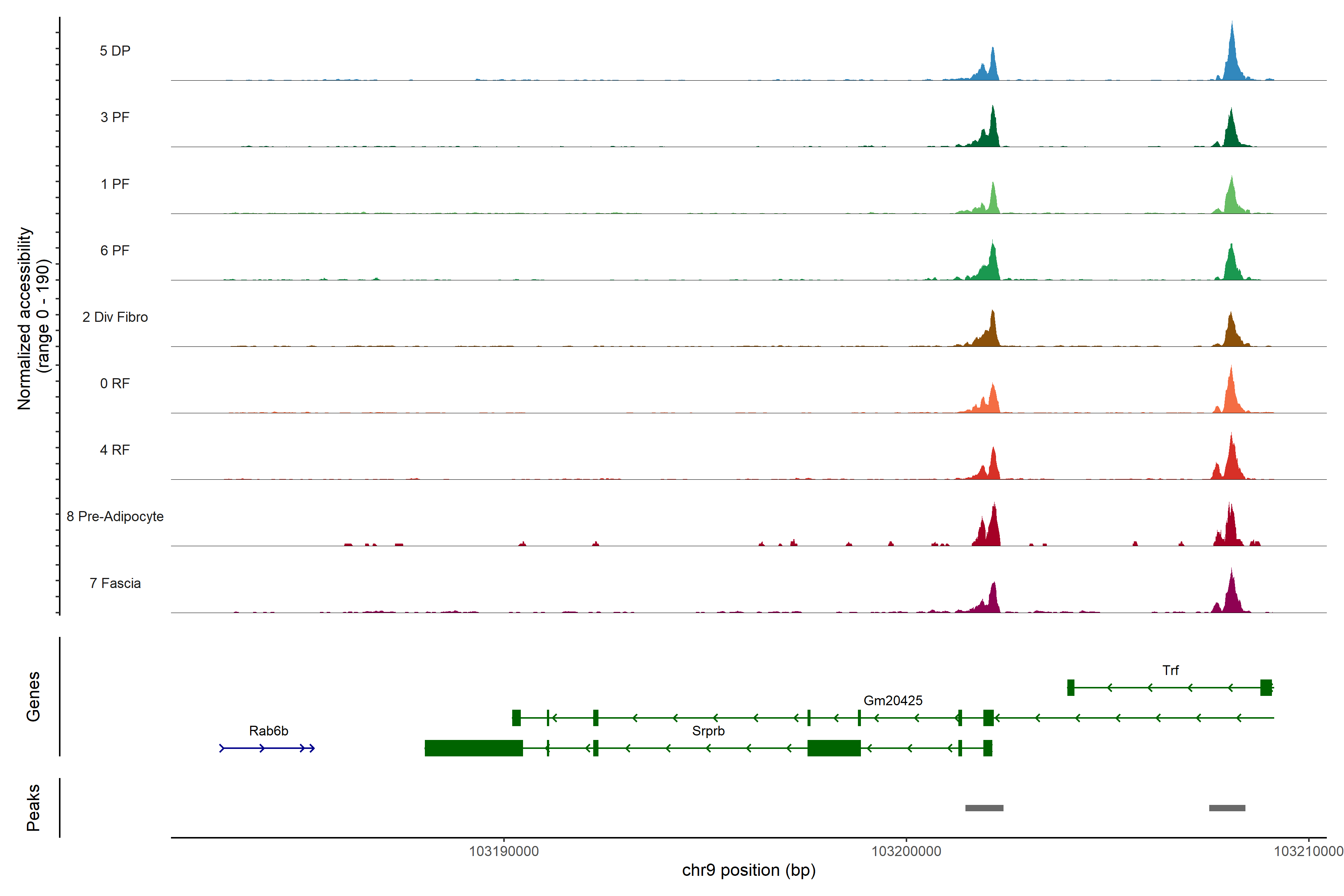
Task: Click the Gm20425 gene label
Action: tap(893, 701)
